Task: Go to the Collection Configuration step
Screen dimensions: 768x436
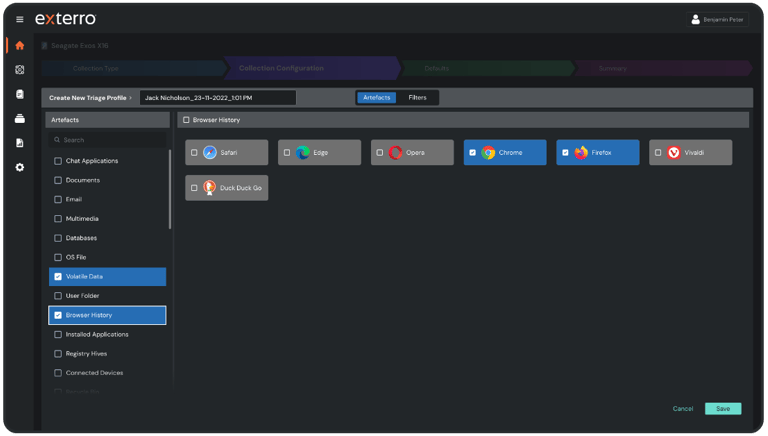Action: coord(312,69)
